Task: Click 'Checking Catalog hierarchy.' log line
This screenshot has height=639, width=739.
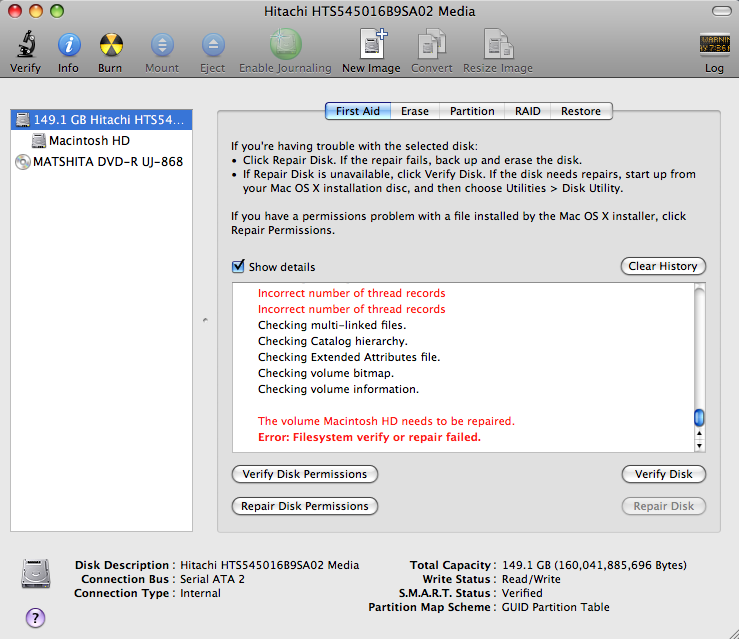Action: (x=333, y=341)
